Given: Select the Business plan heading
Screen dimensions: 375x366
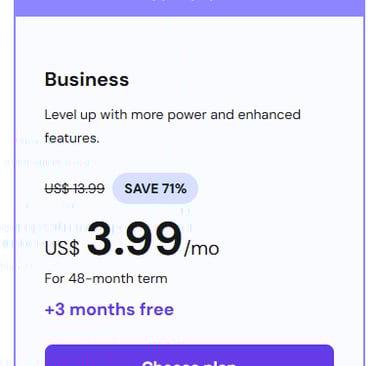Looking at the screenshot, I should point(87,79).
